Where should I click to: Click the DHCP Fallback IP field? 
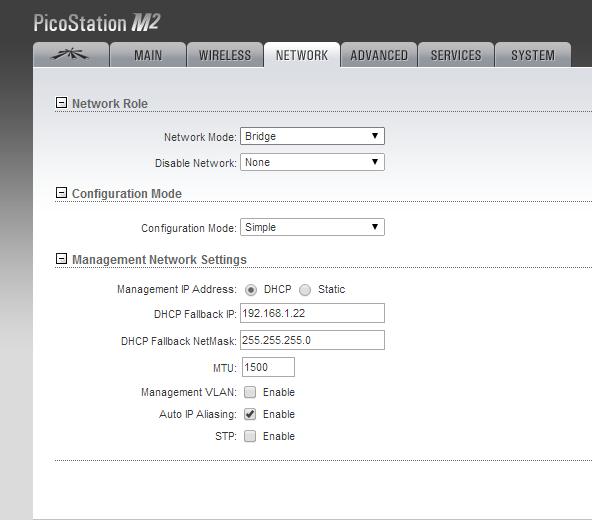312,313
